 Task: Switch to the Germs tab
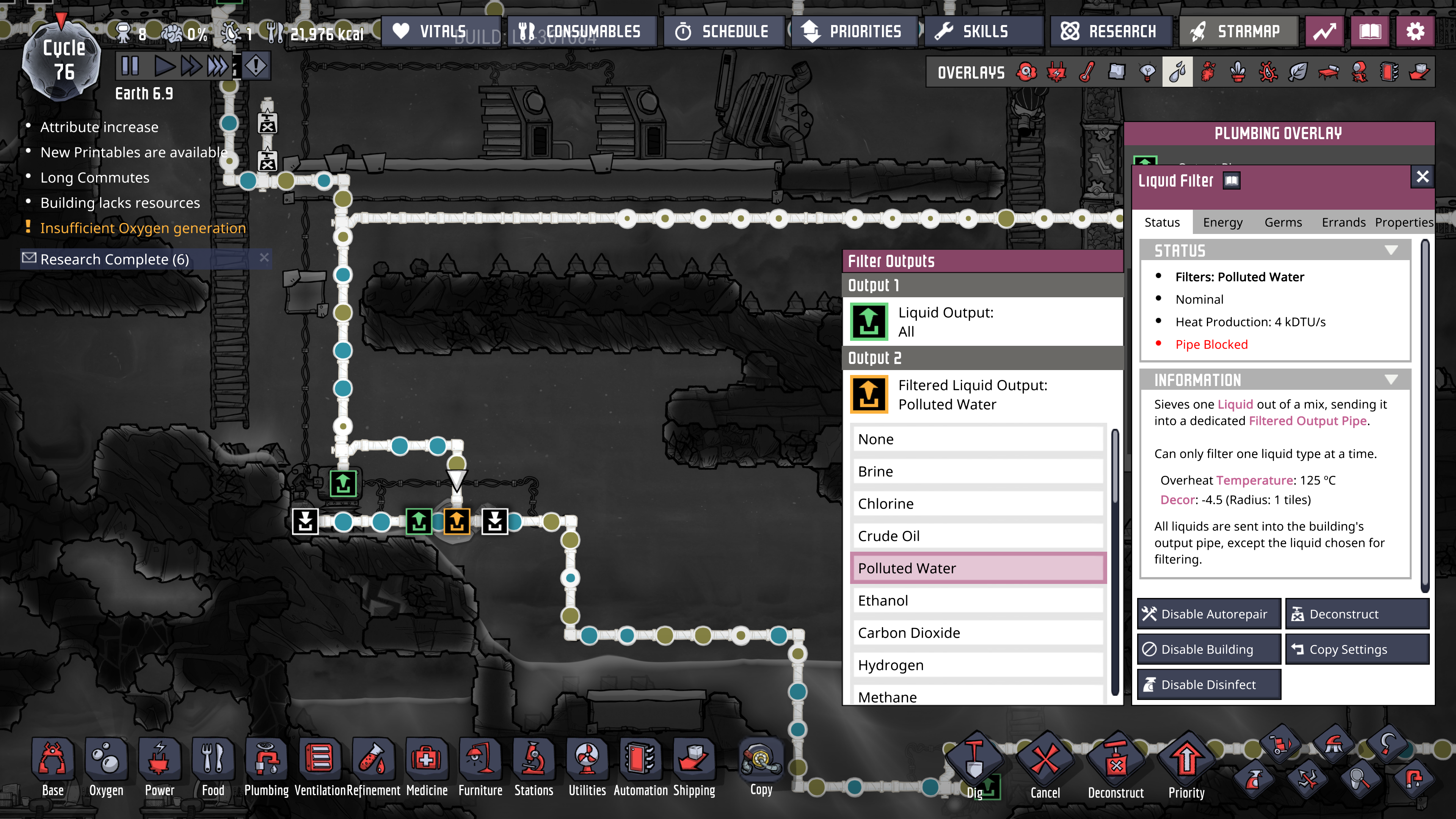click(x=1283, y=222)
